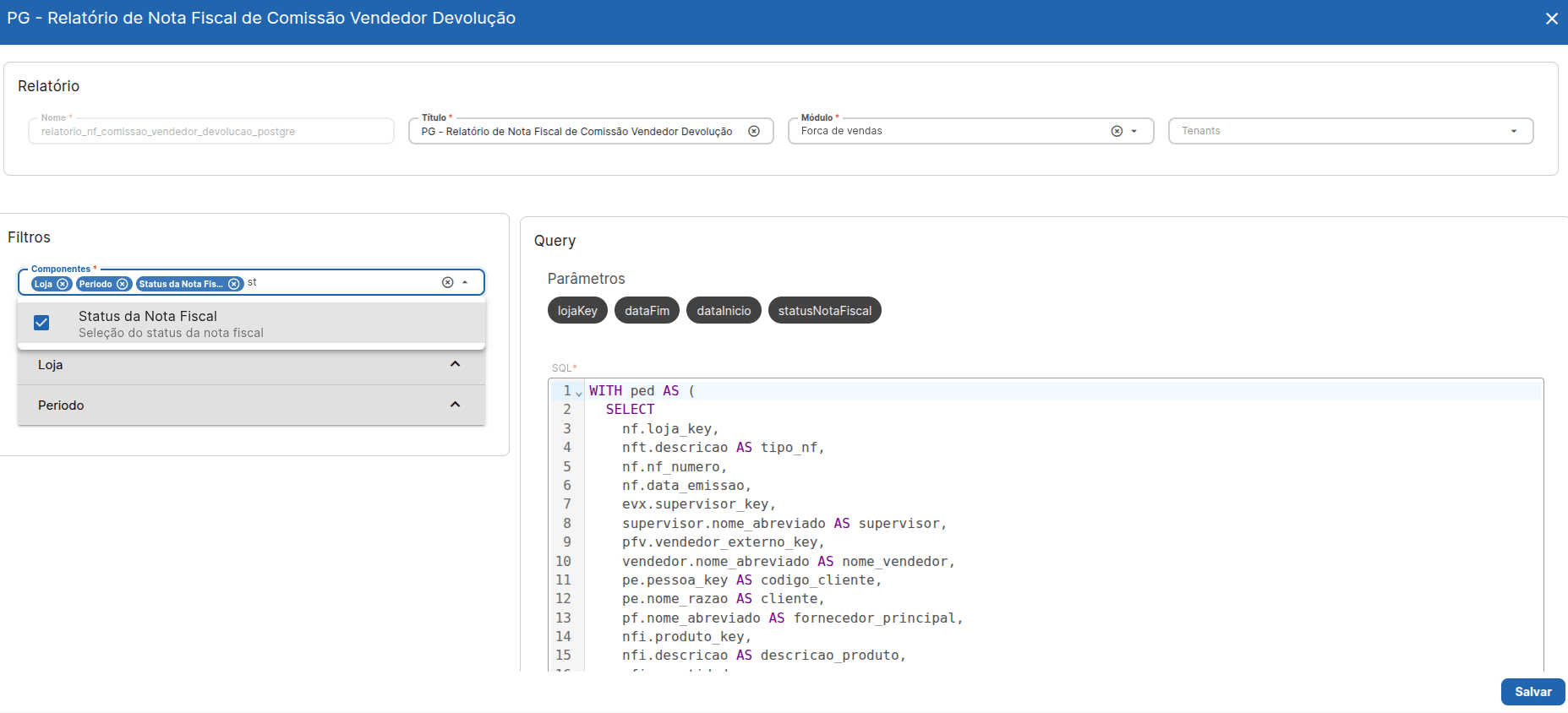Remove the Periodo chip
This screenshot has width=1568, height=713.
(x=123, y=284)
